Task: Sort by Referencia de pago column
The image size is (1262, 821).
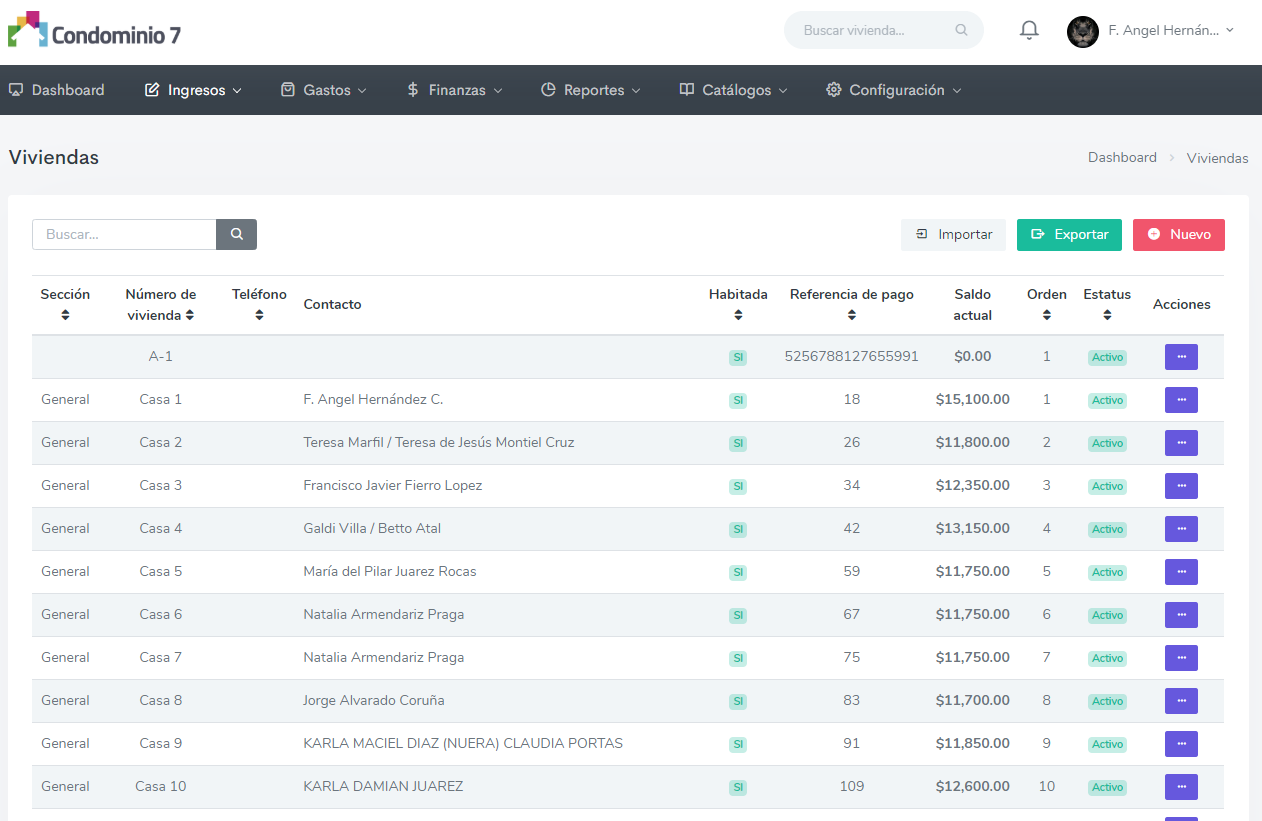Action: [x=851, y=315]
